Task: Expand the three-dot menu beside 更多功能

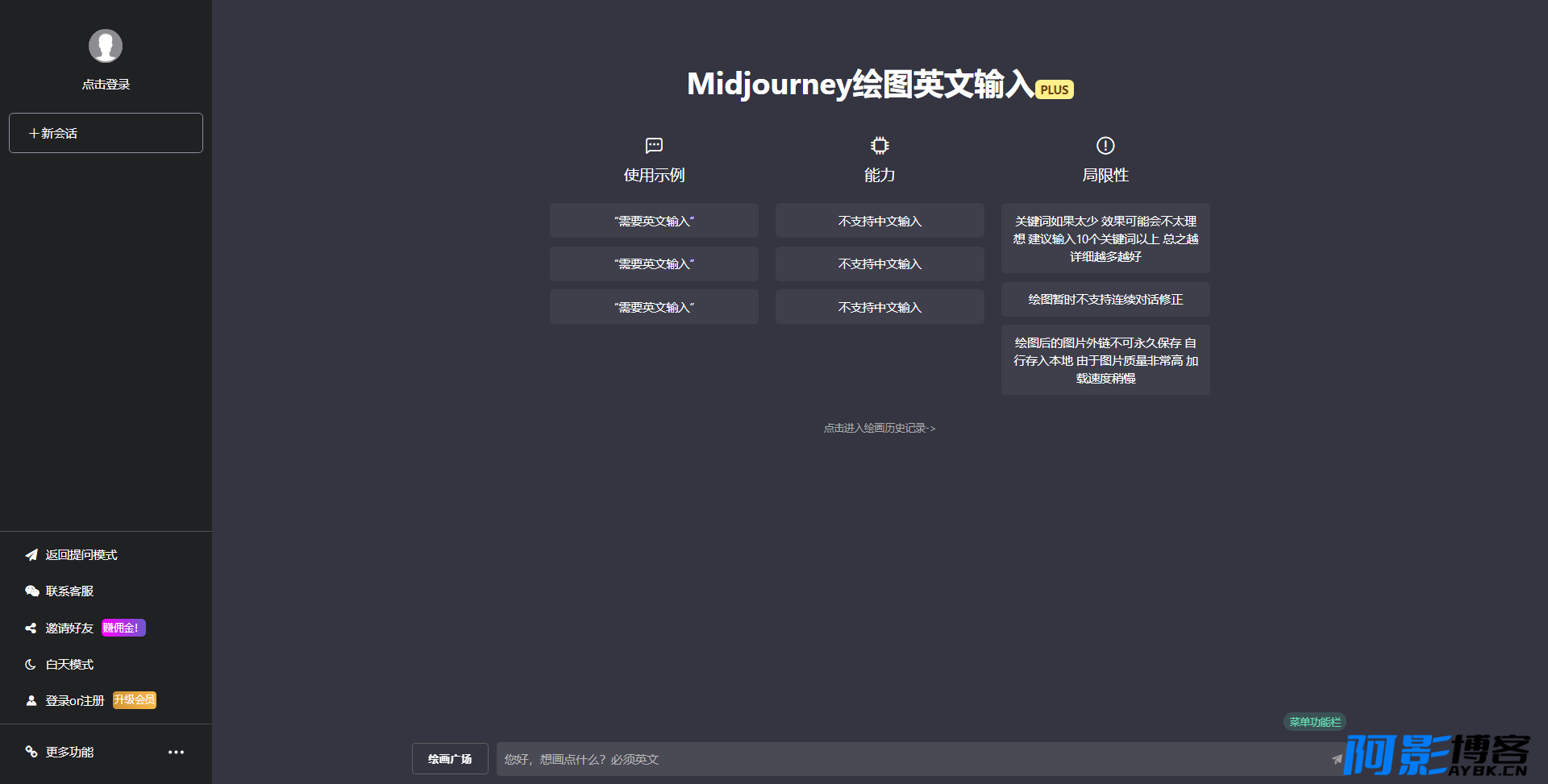Action: 176,752
